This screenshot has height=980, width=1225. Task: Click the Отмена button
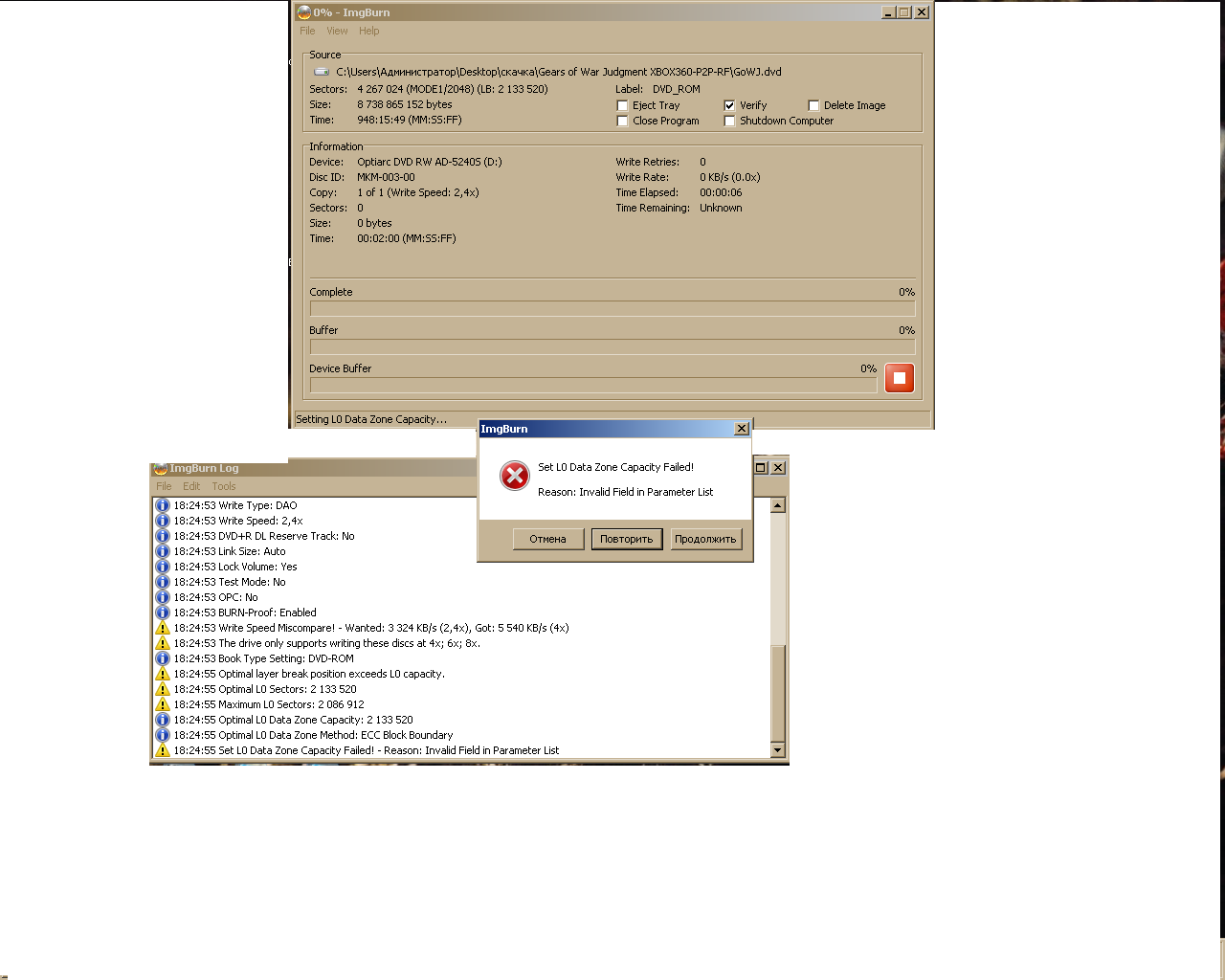(x=547, y=539)
